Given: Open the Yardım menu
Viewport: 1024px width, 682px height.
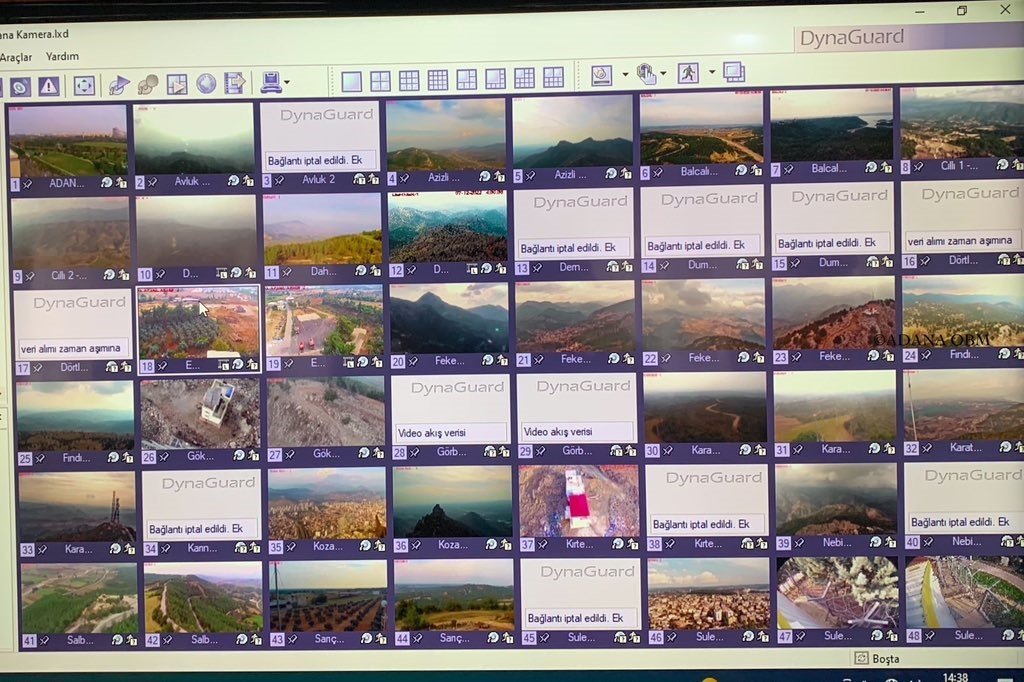Looking at the screenshot, I should point(62,57).
